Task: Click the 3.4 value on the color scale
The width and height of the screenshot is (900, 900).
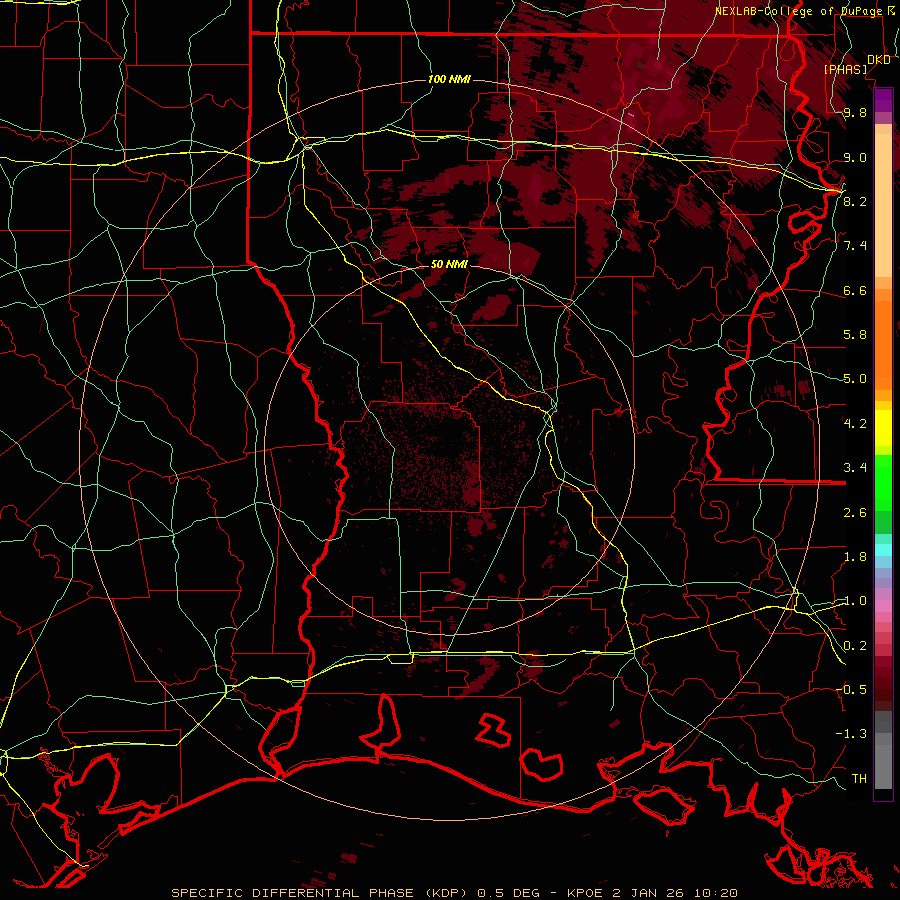Action: (x=855, y=468)
